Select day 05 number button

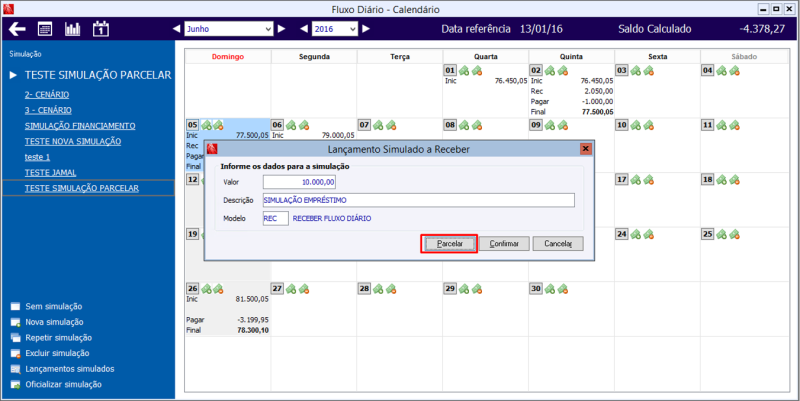coord(193,125)
